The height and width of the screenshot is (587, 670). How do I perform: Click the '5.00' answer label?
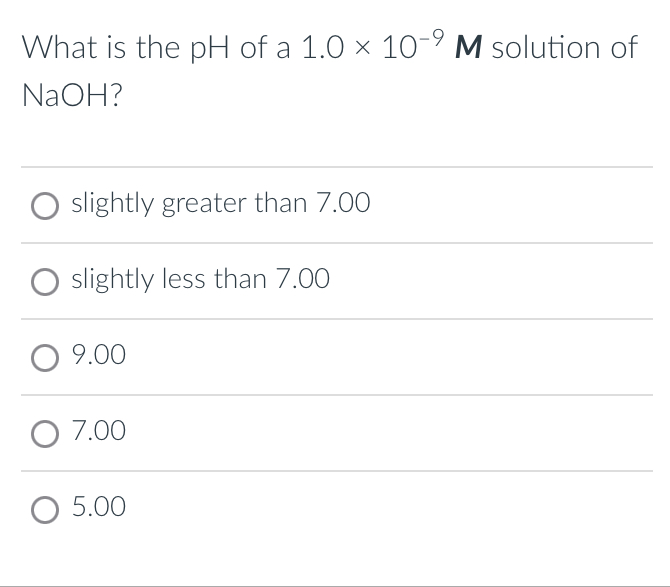[x=99, y=508]
